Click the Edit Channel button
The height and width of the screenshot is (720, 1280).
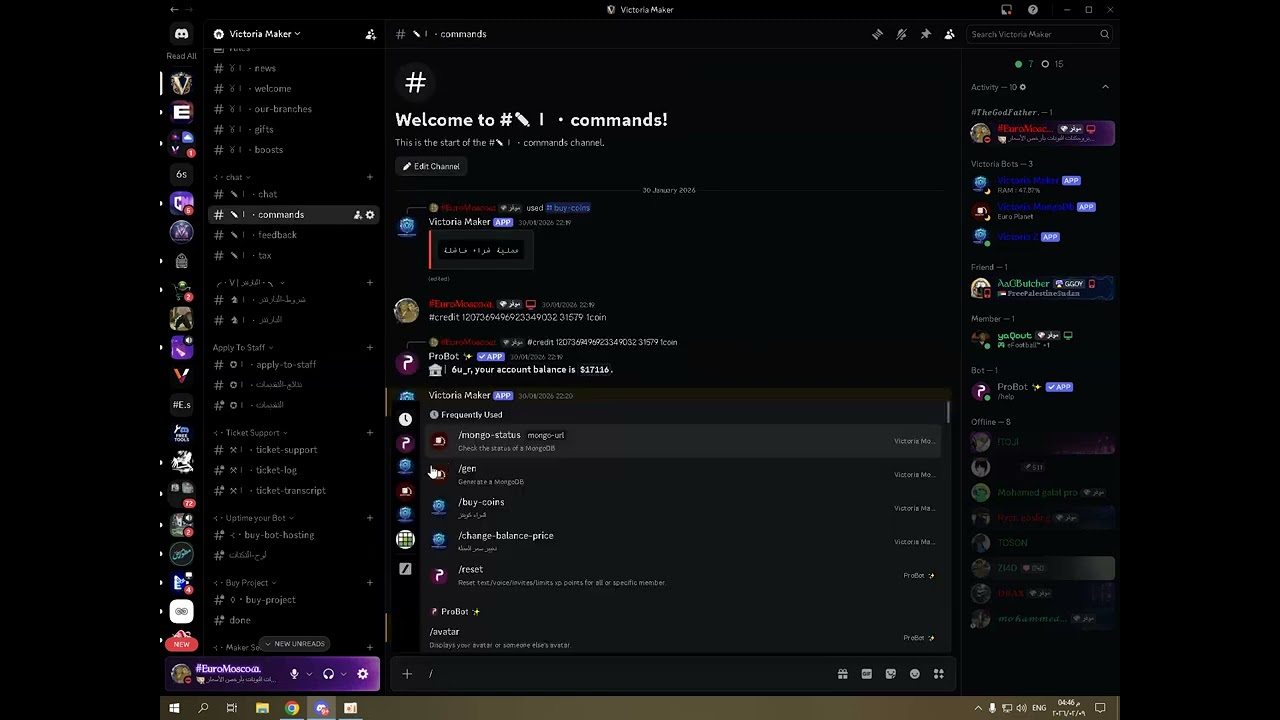pyautogui.click(x=431, y=166)
